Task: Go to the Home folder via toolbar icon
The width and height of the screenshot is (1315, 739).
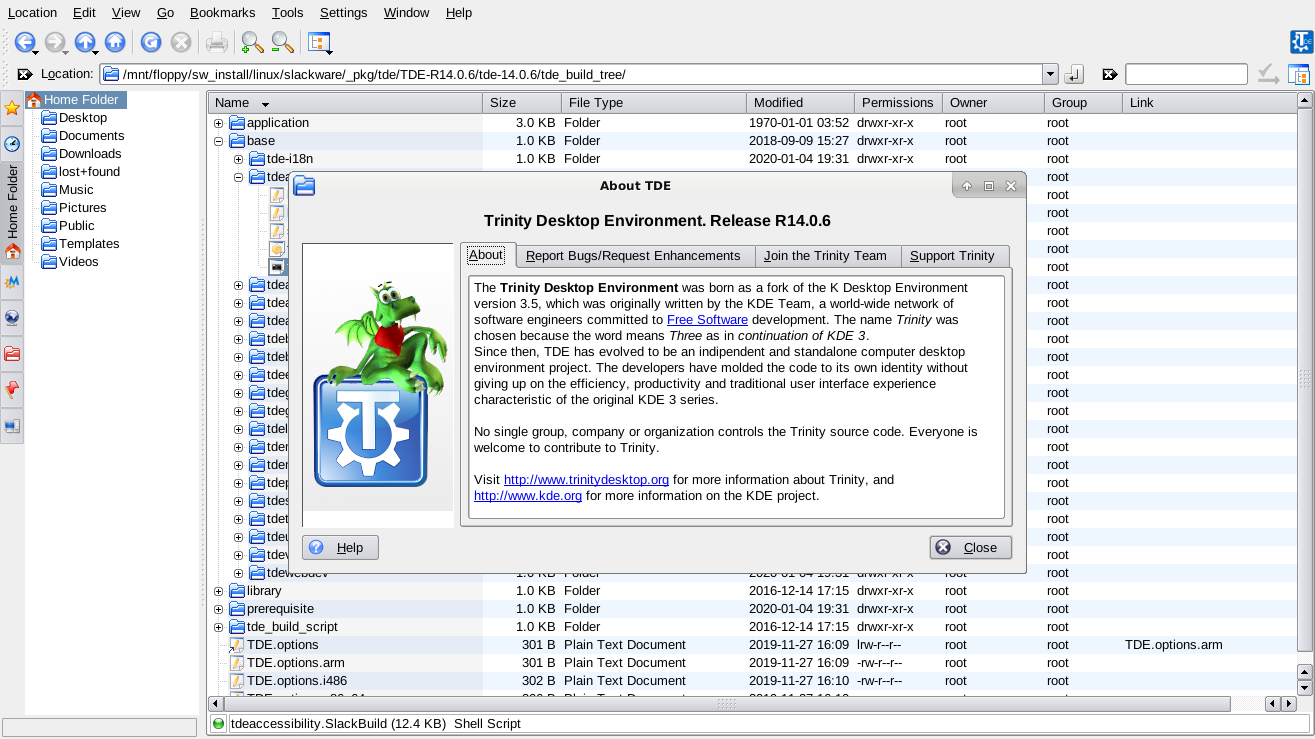Action: [115, 42]
